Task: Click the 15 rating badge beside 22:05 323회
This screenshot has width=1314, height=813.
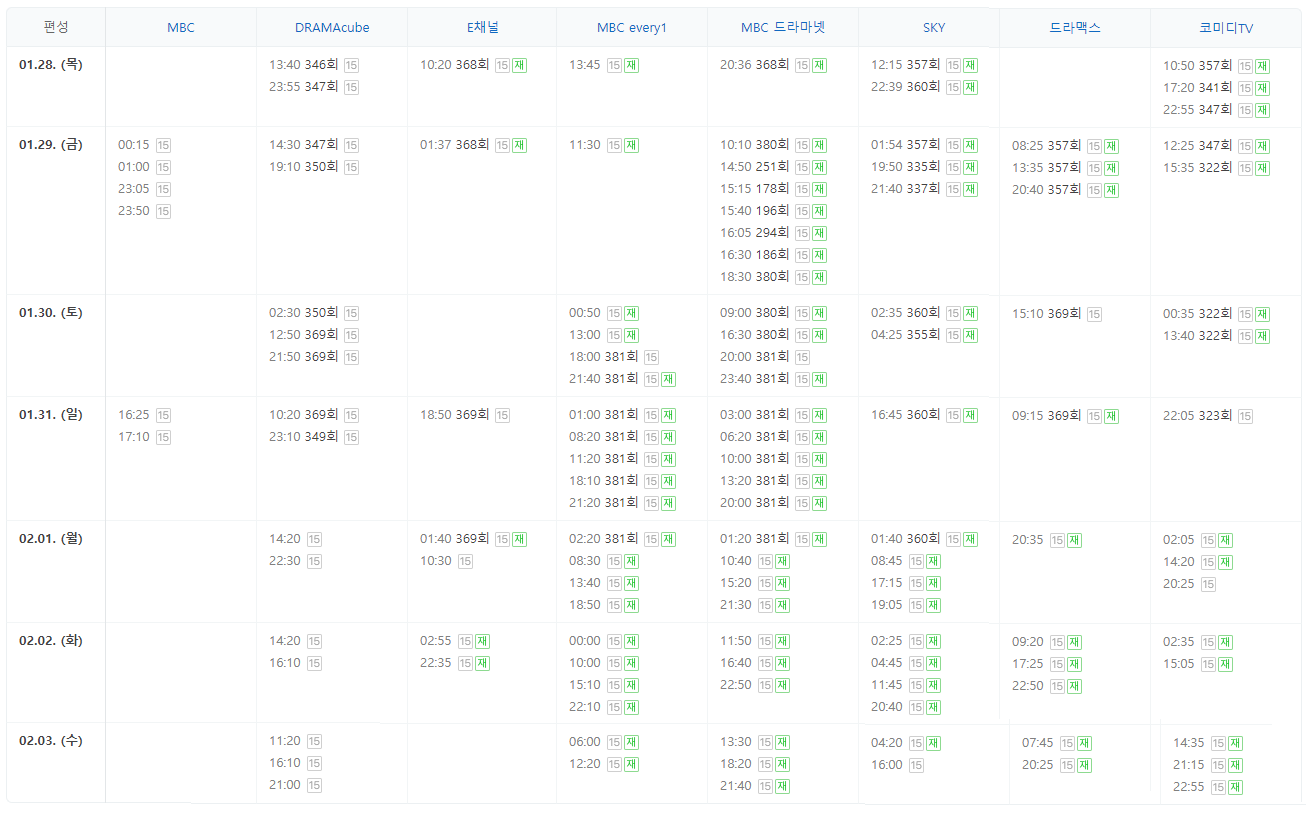Action: tap(1245, 416)
